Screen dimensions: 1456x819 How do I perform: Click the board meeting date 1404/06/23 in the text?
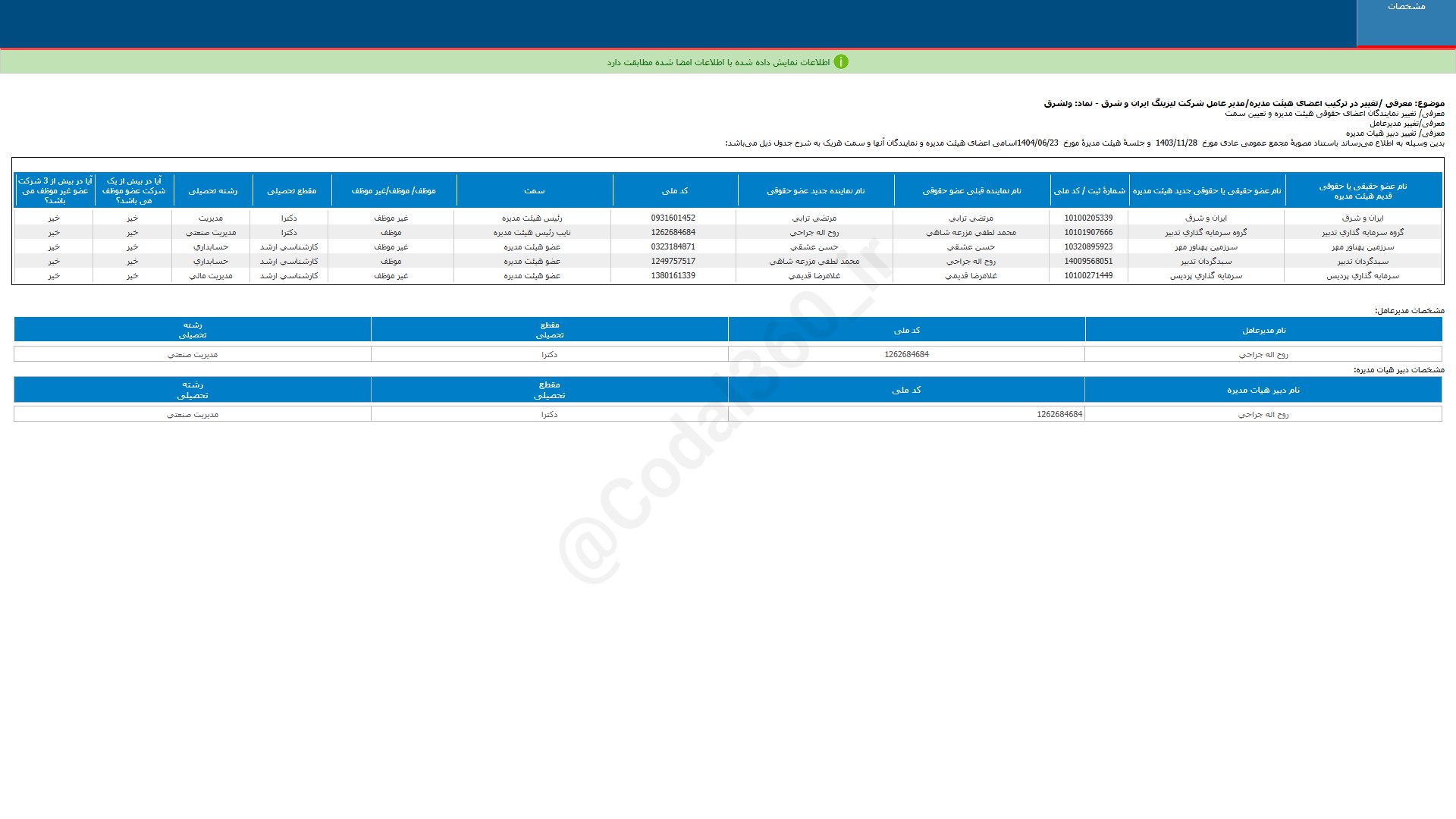coord(1037,143)
